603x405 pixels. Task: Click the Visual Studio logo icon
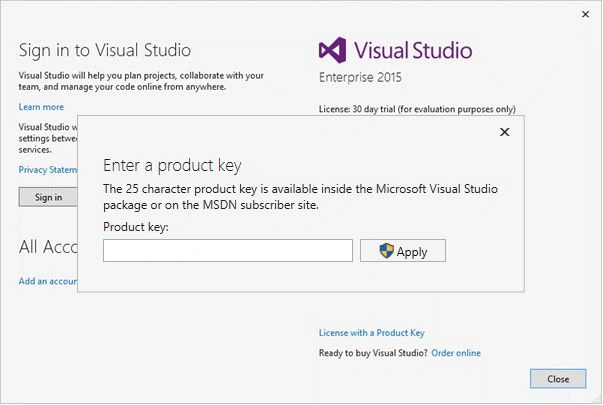coord(332,50)
